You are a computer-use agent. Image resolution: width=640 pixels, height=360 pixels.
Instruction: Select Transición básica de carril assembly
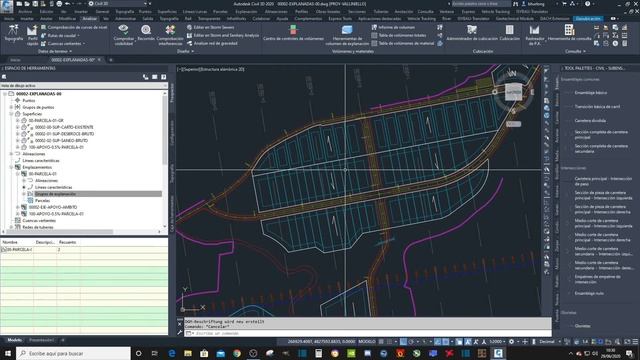click(x=597, y=107)
